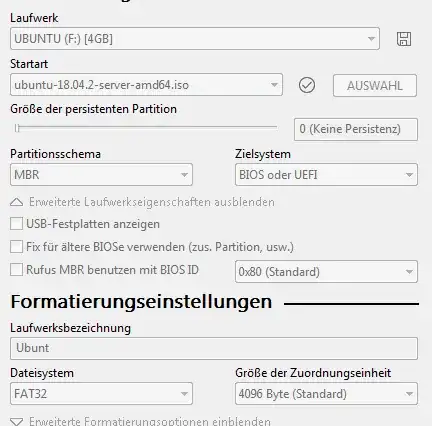Viewport: 432px width, 426px height.
Task: Open the Laufwerk dropdown showing UBUNTU (F:)
Action: 195,39
